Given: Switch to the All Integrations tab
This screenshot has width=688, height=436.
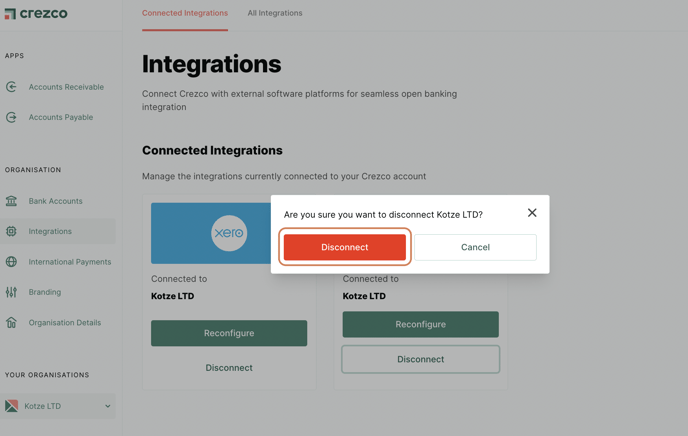Looking at the screenshot, I should (275, 13).
